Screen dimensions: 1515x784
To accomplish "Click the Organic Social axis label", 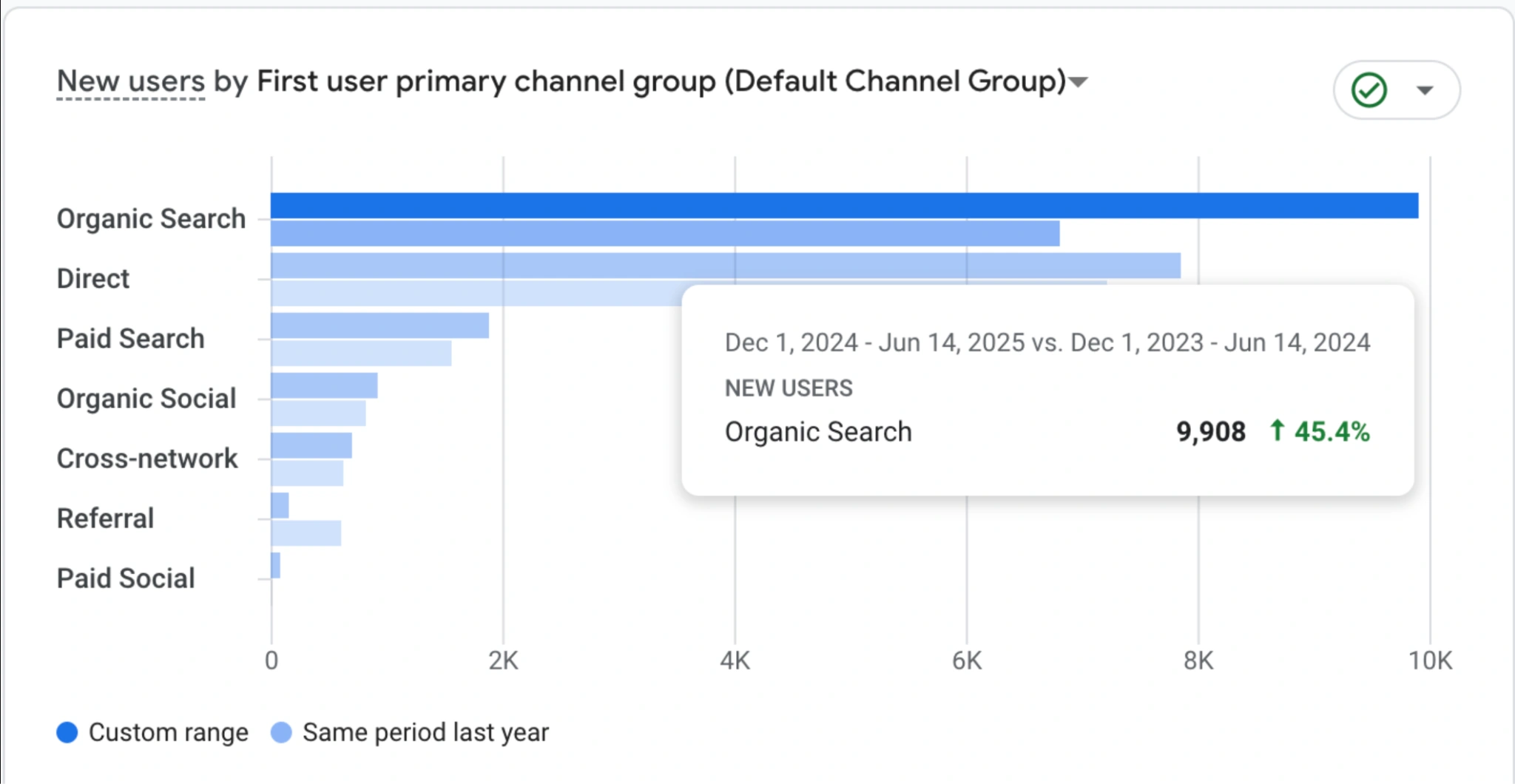I will pyautogui.click(x=146, y=399).
